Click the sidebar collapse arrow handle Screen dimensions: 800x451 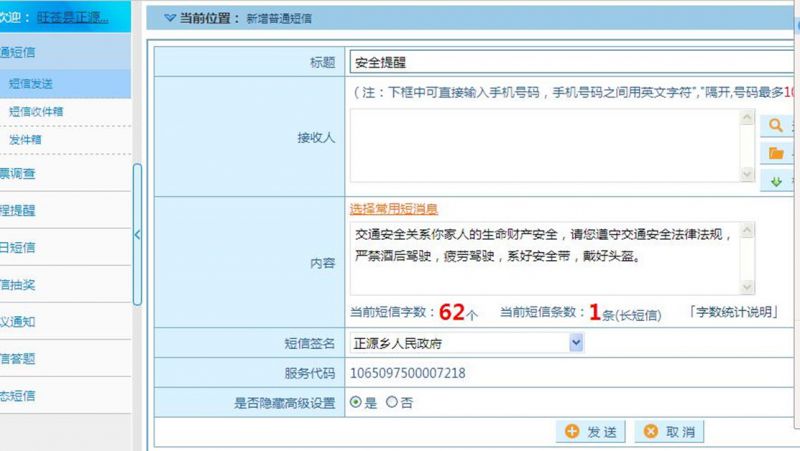[138, 235]
